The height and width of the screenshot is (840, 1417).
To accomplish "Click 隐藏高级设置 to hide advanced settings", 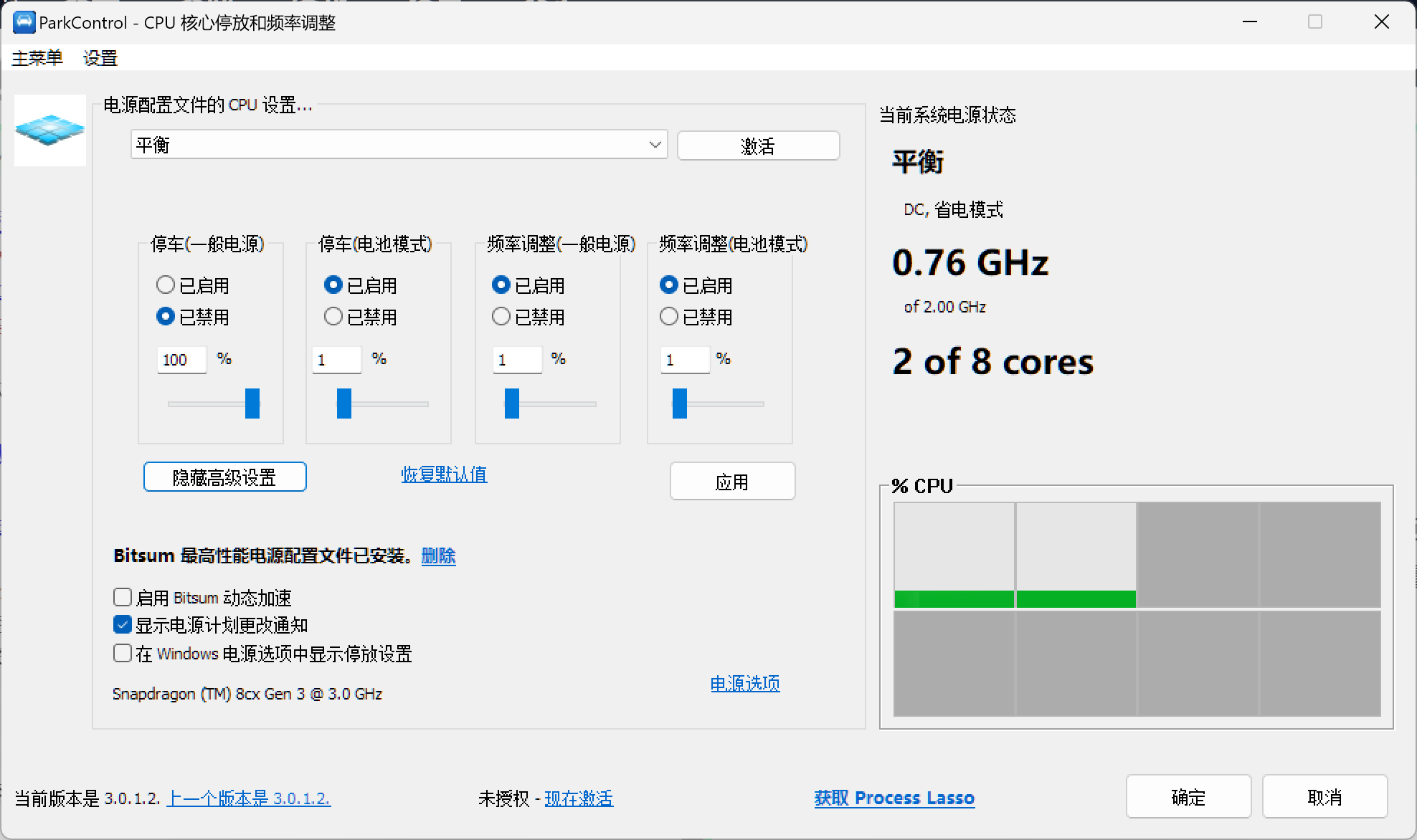I will 224,476.
